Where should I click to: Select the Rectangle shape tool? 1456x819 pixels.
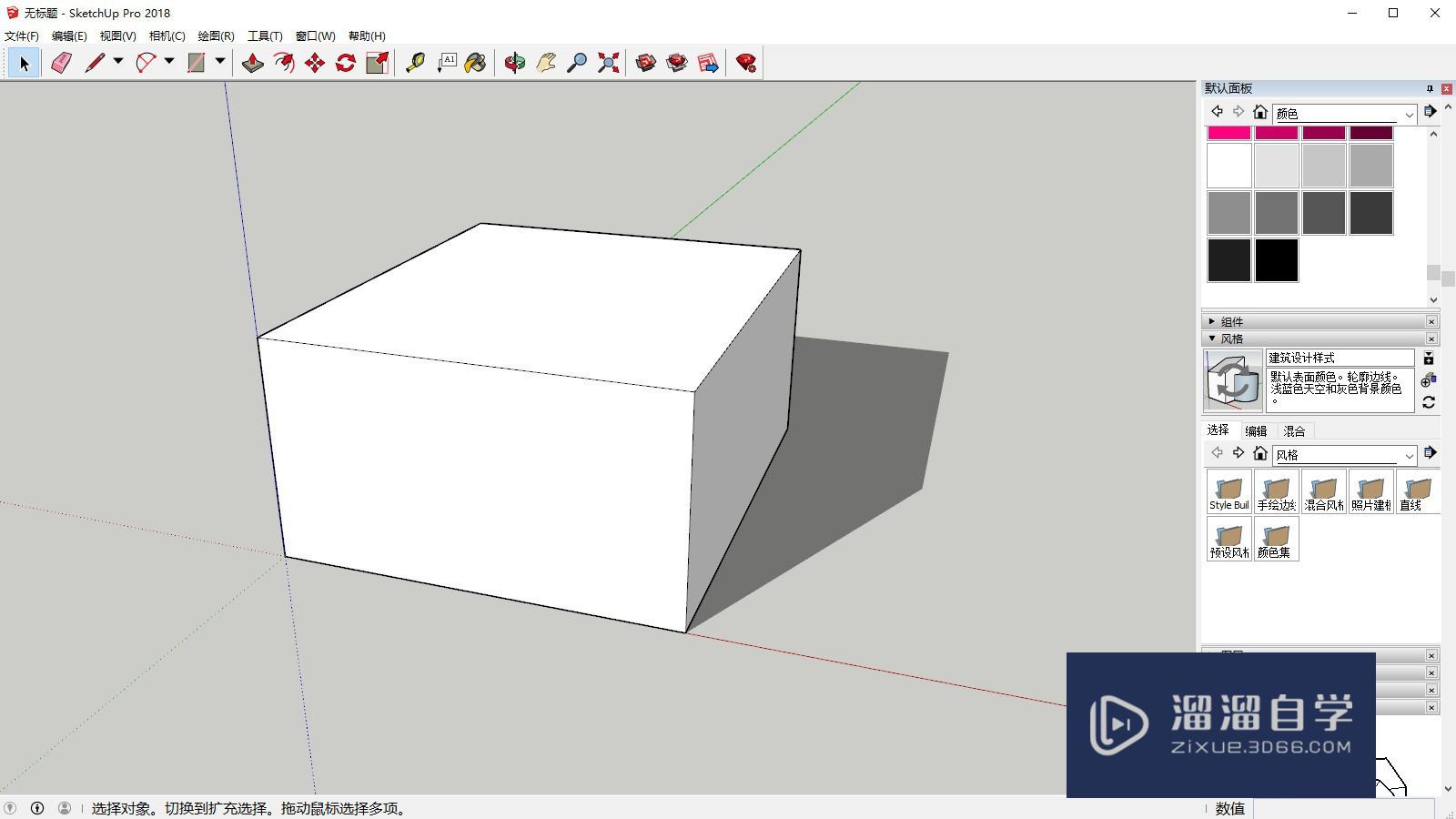[x=197, y=63]
